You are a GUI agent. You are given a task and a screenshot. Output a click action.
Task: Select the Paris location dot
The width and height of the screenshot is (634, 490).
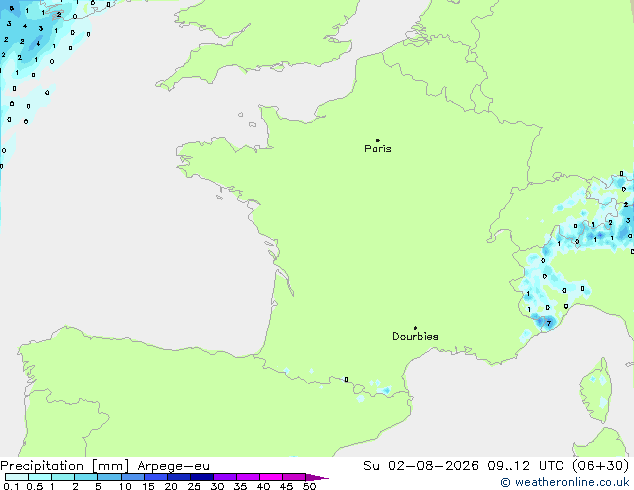click(x=378, y=140)
